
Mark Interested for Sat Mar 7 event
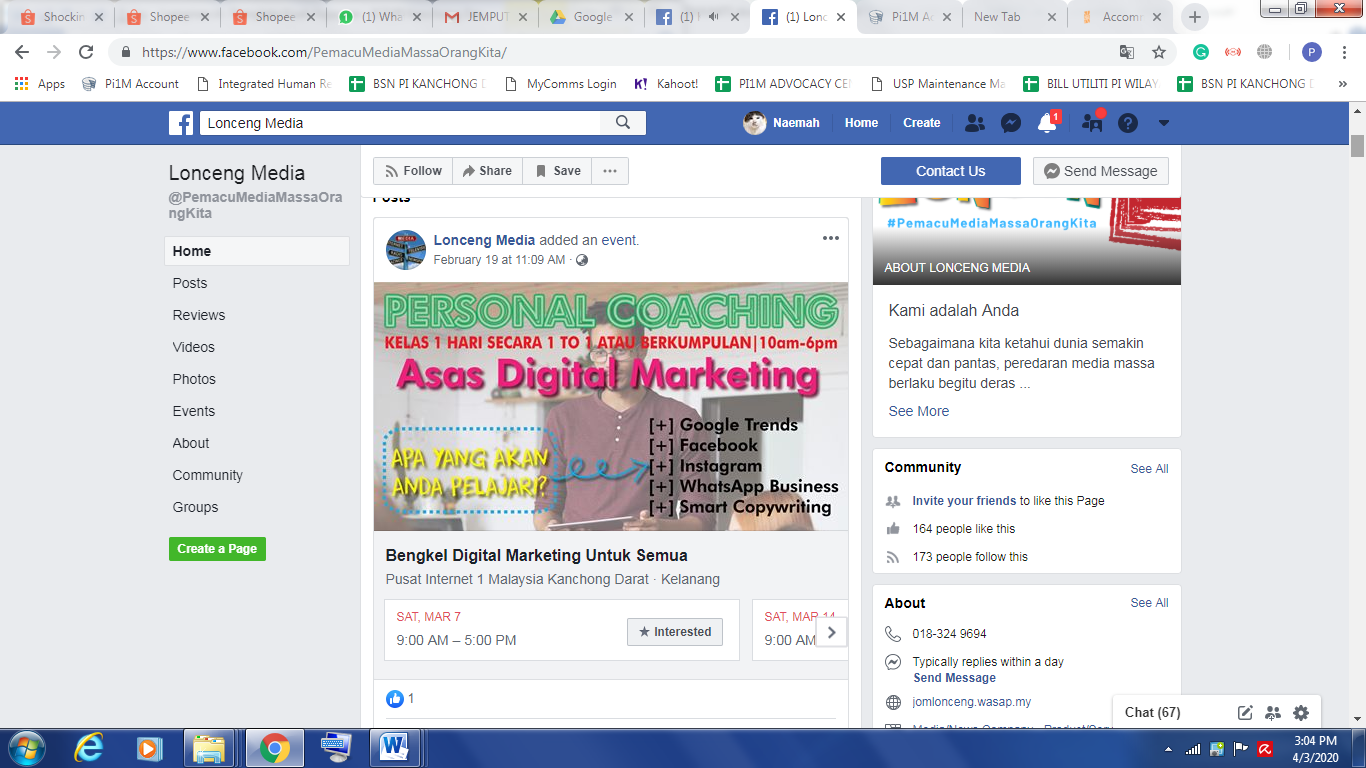coord(675,632)
